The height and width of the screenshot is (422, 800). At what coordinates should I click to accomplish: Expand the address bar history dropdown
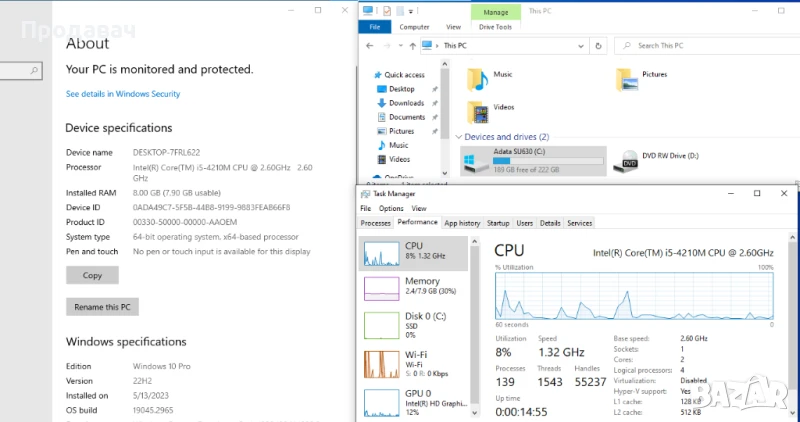coord(582,46)
